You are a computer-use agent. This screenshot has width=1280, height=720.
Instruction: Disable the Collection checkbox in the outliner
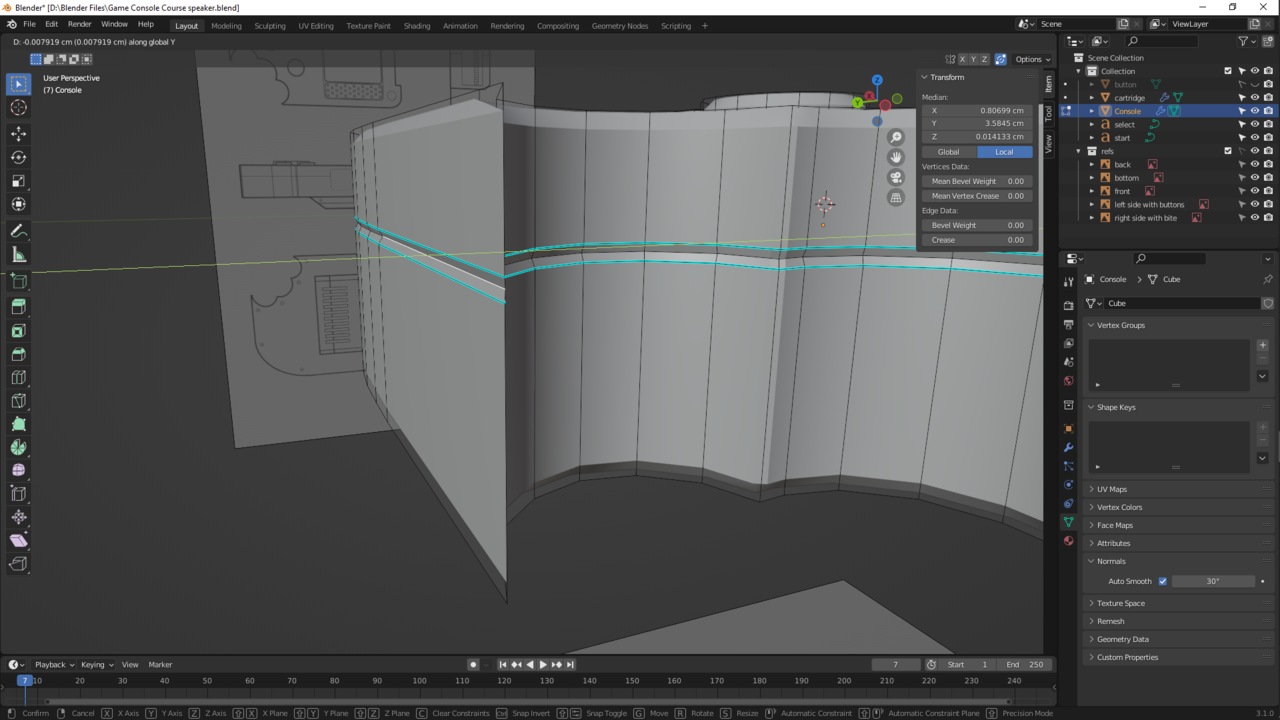tap(1228, 70)
